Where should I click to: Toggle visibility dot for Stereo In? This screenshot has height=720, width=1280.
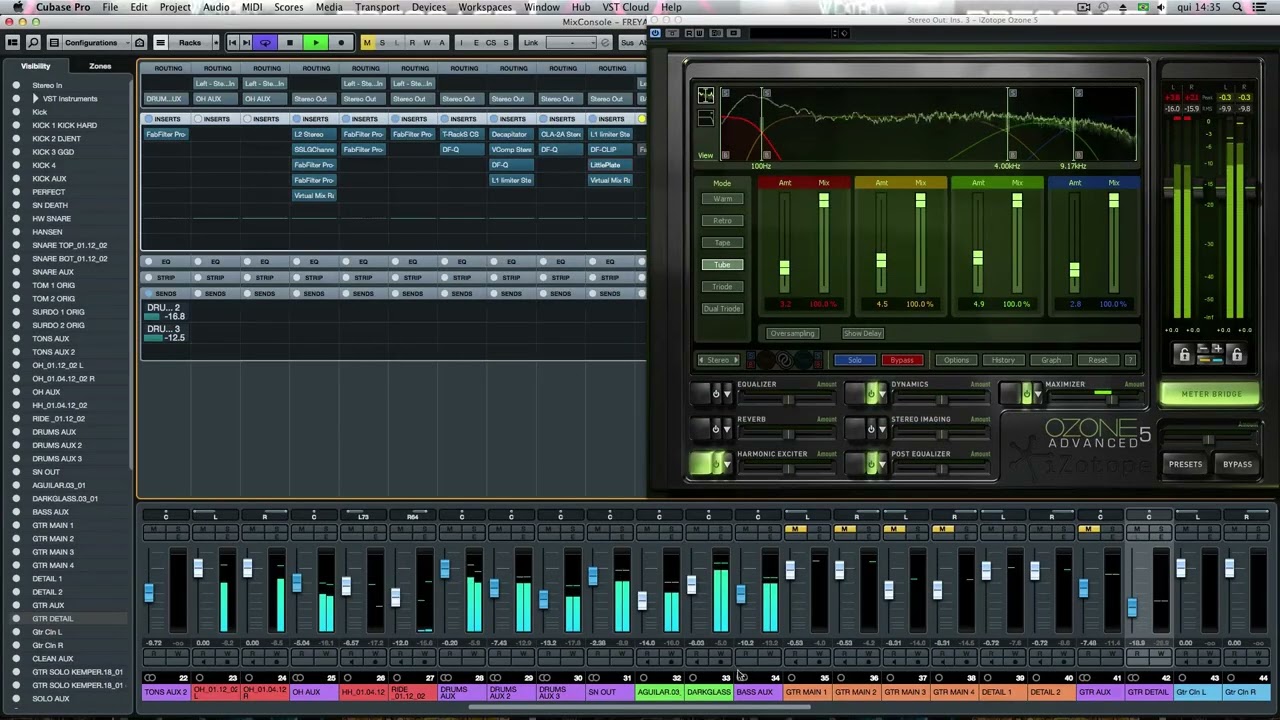tap(16, 85)
